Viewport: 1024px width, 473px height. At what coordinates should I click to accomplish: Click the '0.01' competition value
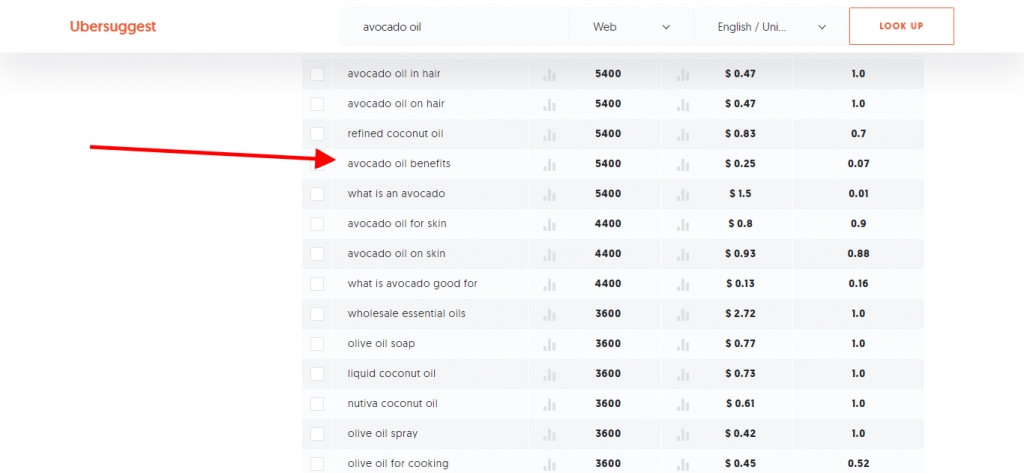click(858, 194)
